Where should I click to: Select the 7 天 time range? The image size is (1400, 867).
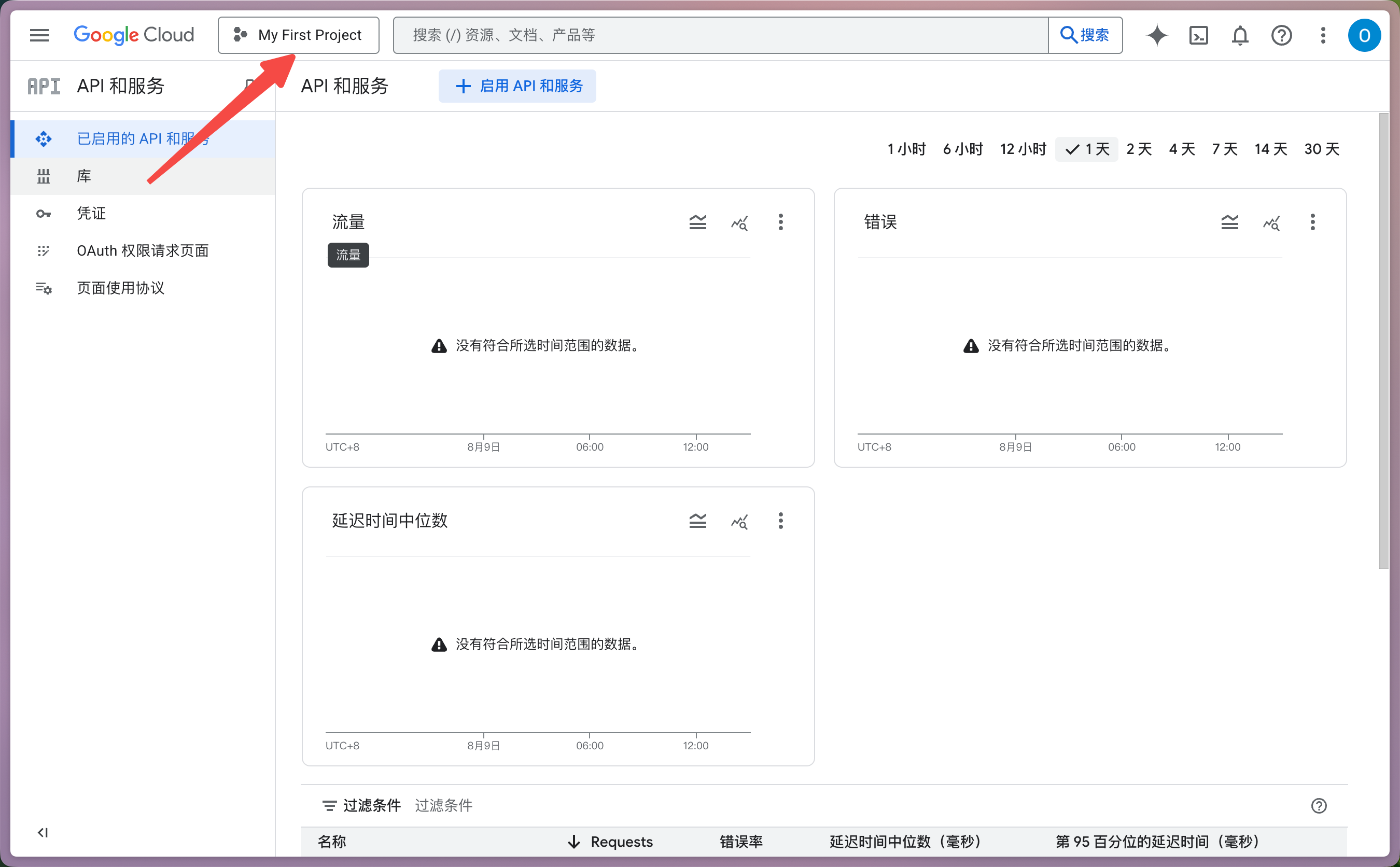1224,149
